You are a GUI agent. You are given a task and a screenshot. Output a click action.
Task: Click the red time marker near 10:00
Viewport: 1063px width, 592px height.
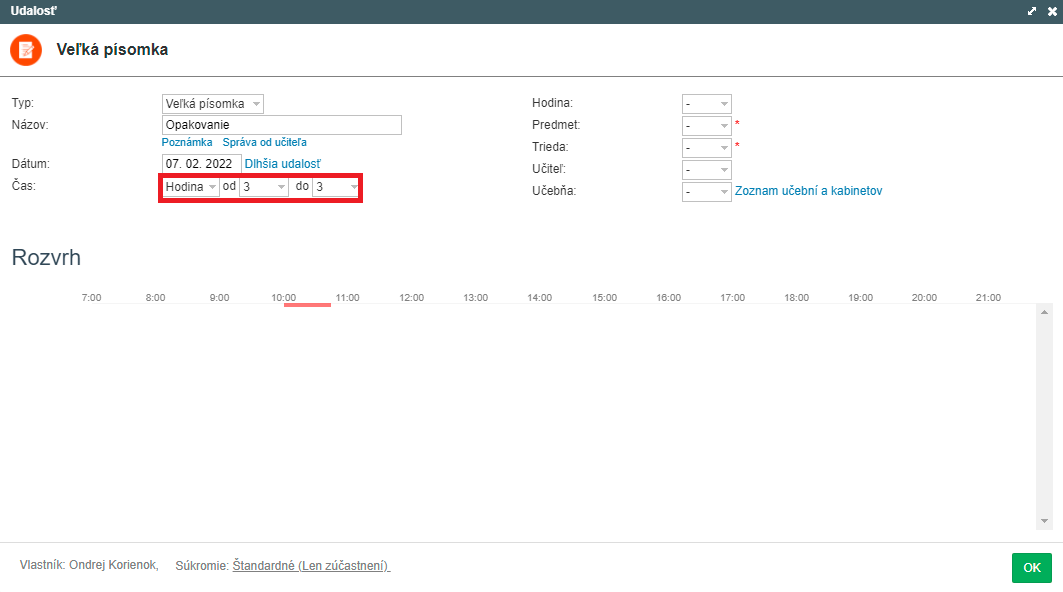(307, 305)
